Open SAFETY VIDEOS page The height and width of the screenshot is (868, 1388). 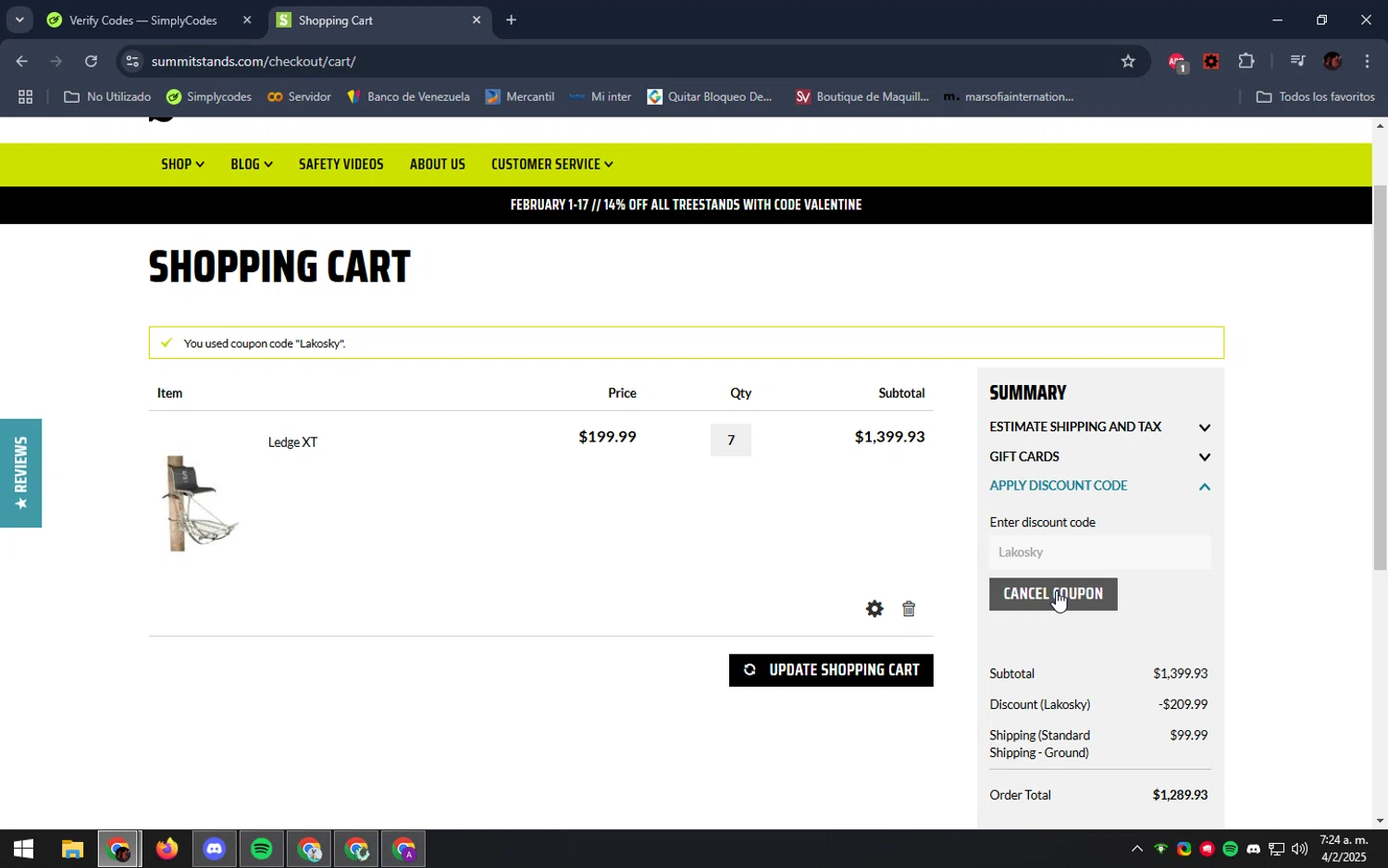coord(341,164)
